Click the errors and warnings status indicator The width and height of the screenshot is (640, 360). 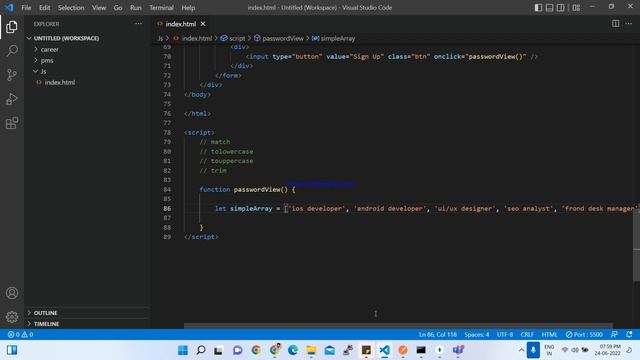click(x=20, y=334)
